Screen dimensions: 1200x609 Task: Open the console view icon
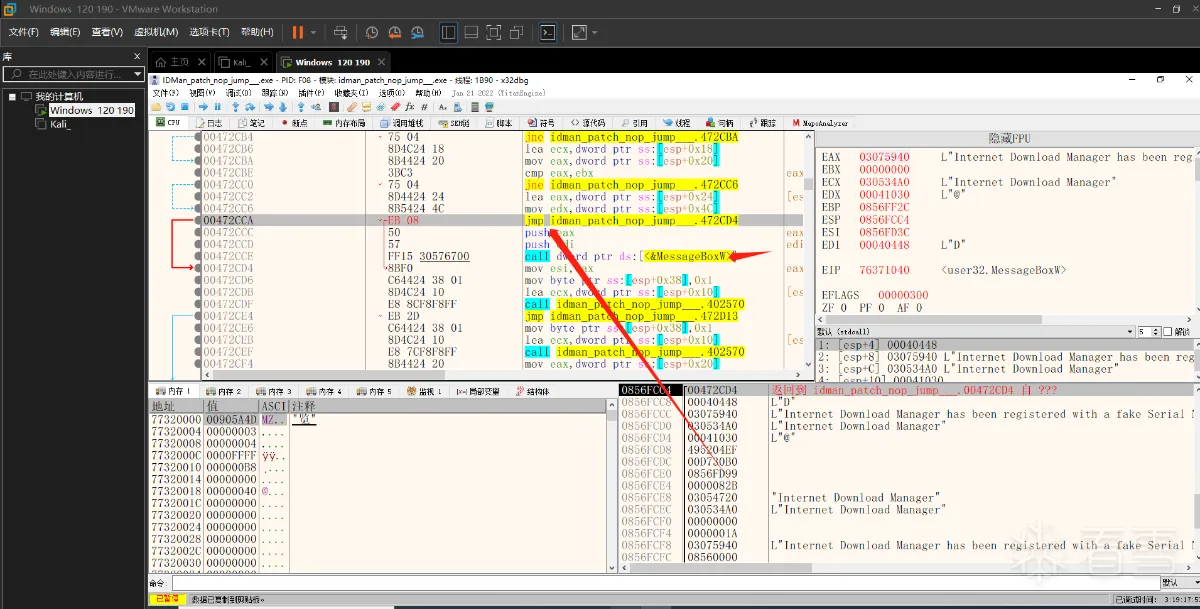(x=547, y=32)
